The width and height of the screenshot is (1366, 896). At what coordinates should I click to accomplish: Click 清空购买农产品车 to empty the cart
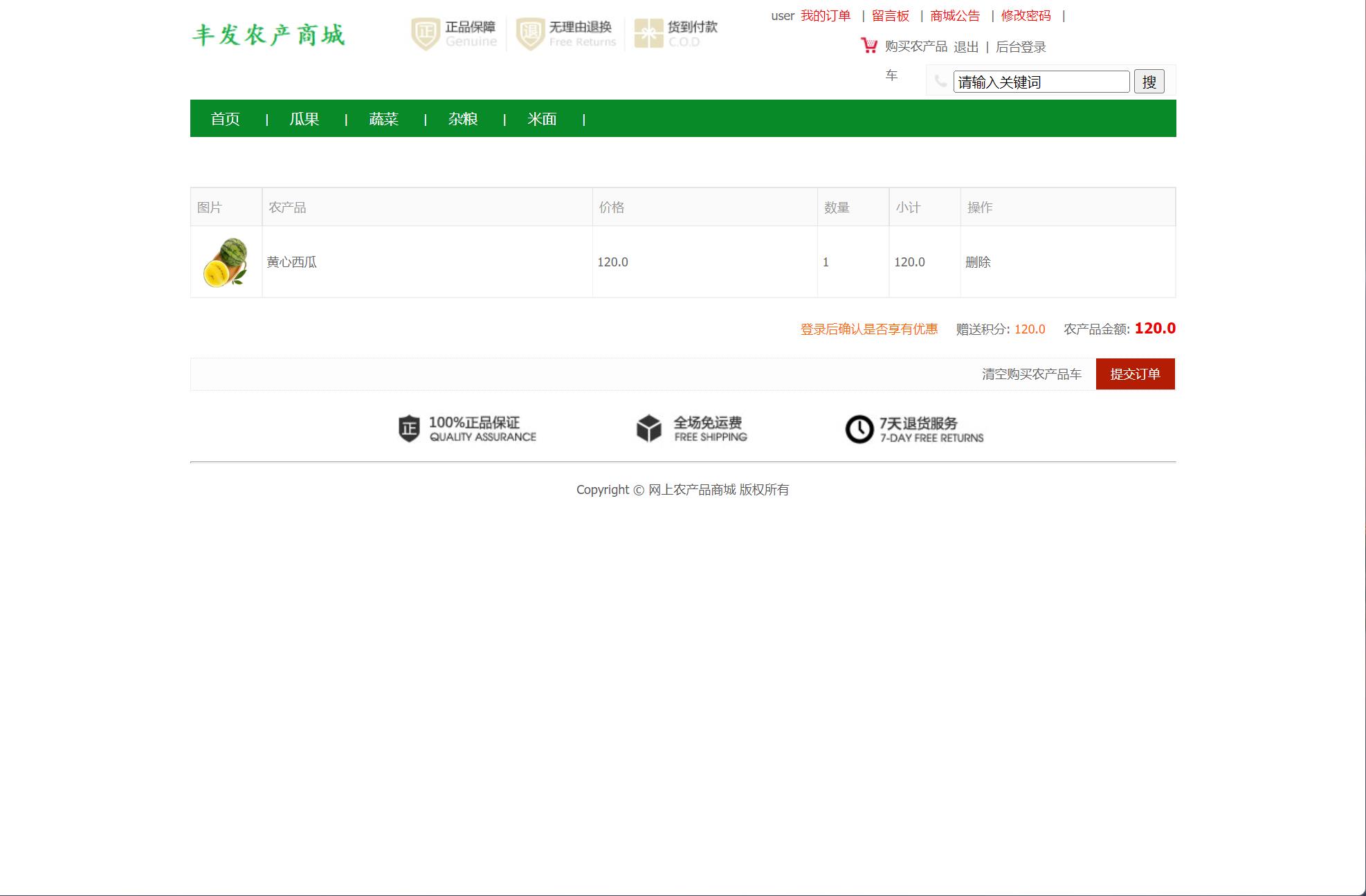1031,373
